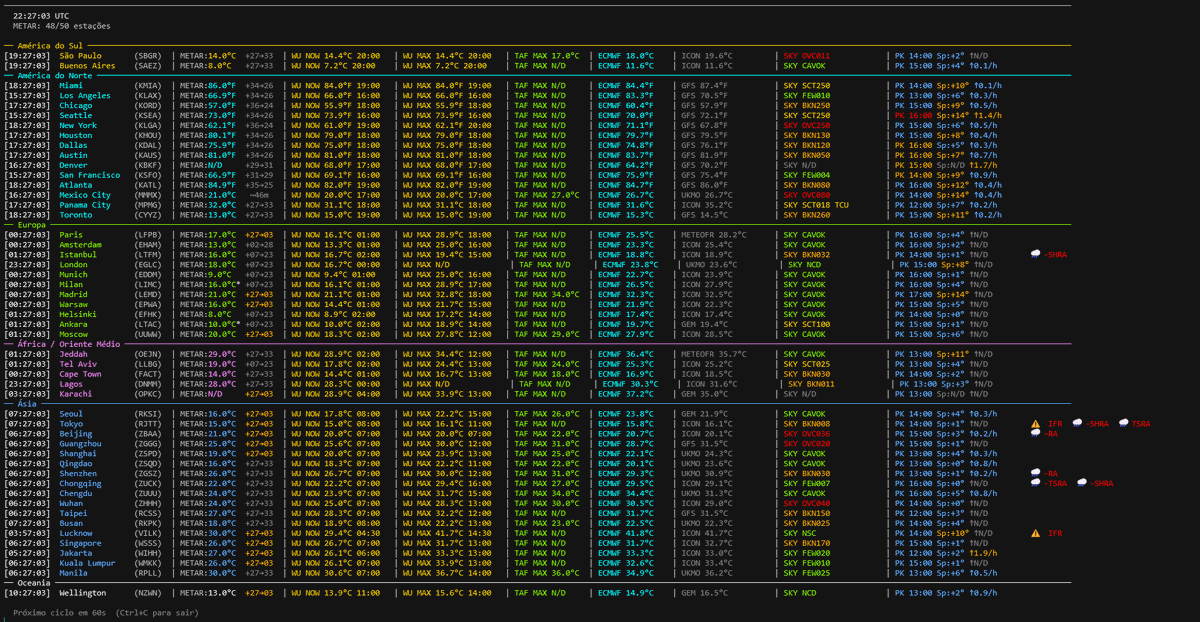Viewport: 1200px width, 622px height.
Task: Click the Próximo ciclo em 60s footer text
Action: (57, 612)
